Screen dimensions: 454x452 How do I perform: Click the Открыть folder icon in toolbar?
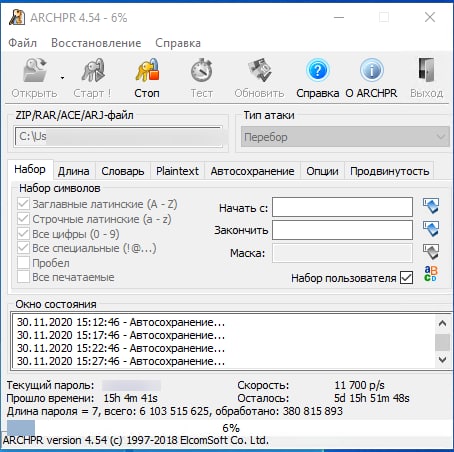pos(35,70)
